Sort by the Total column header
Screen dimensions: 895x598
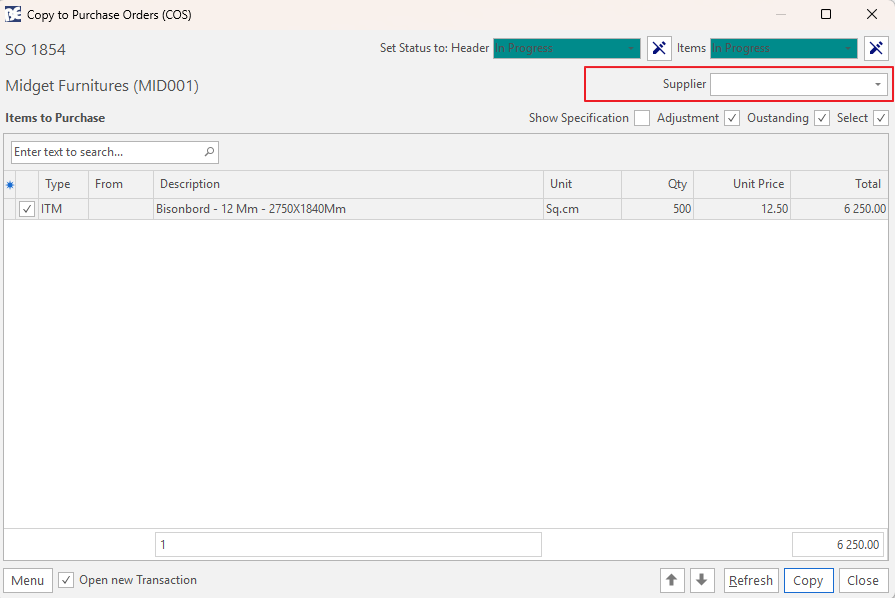(x=839, y=184)
